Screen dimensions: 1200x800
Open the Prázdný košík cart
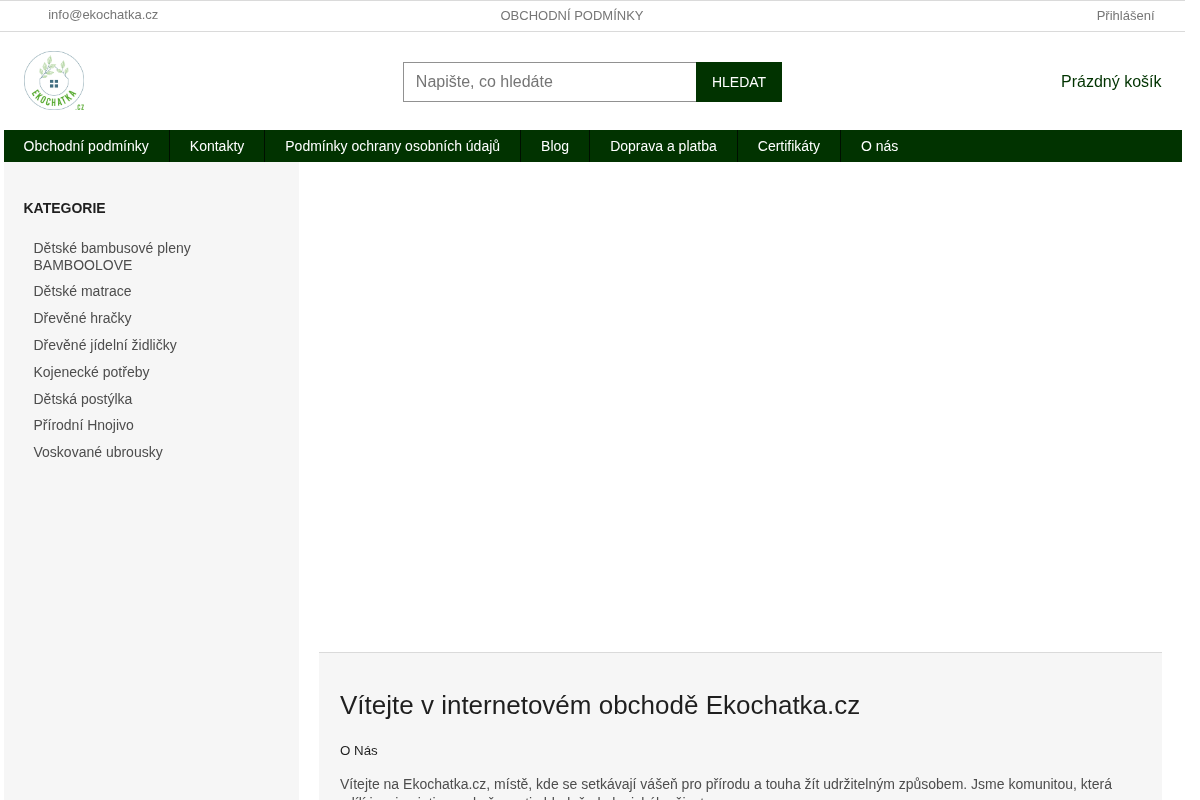coord(1111,82)
